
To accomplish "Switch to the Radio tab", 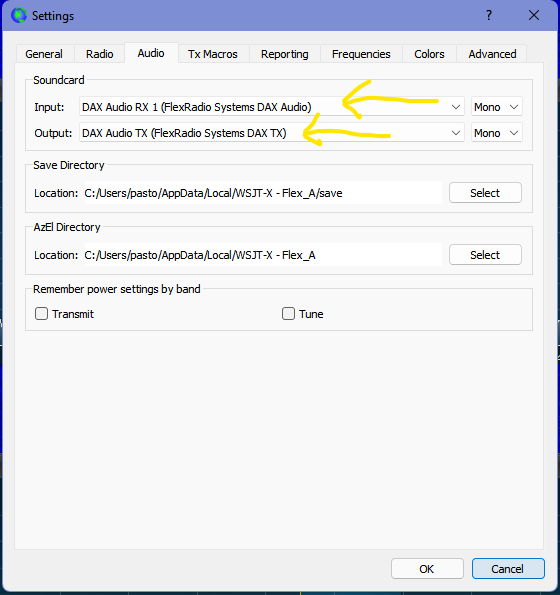I will (99, 54).
